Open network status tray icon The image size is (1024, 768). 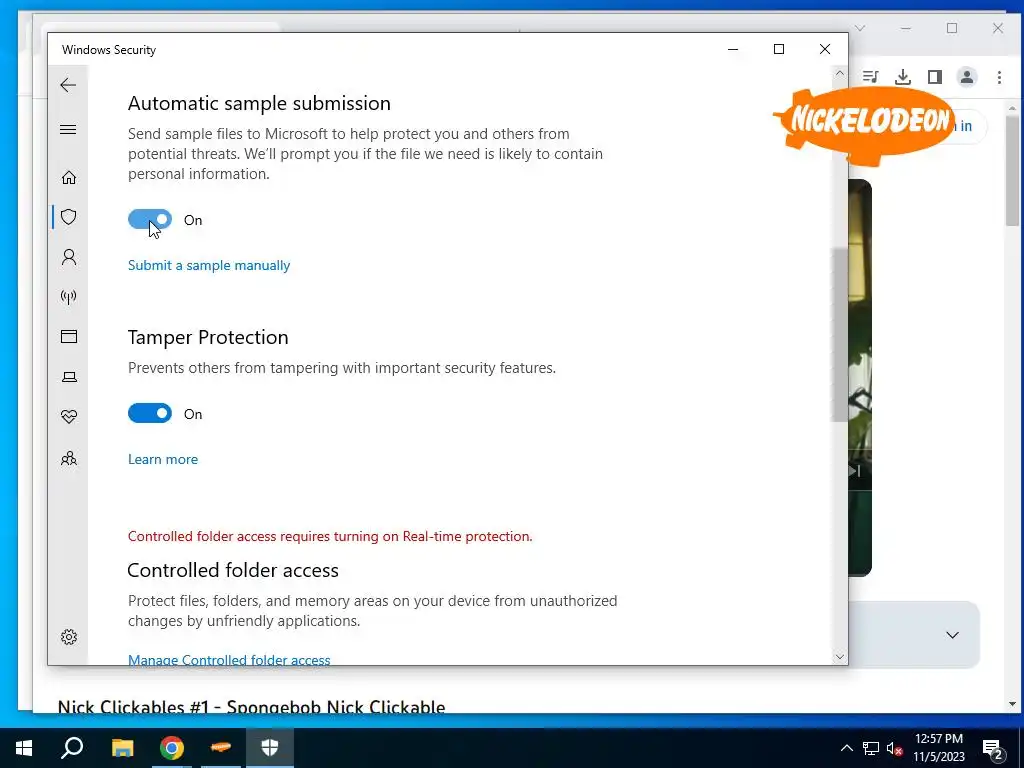(871, 748)
